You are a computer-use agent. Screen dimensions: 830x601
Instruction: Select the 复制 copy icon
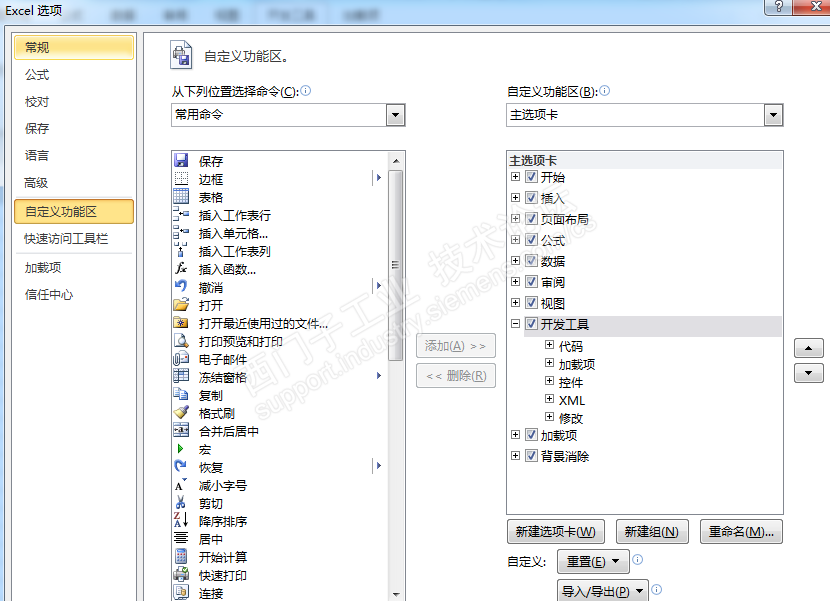click(x=181, y=394)
